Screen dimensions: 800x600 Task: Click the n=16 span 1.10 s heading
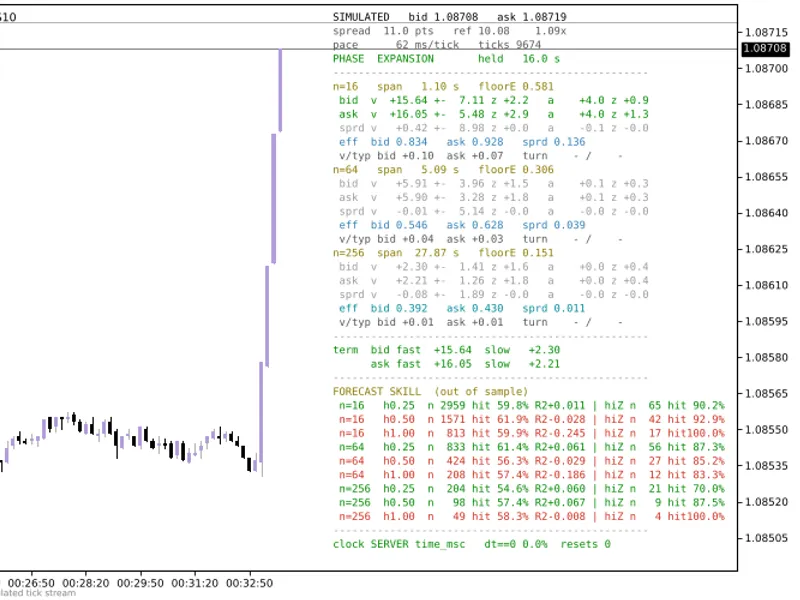click(x=396, y=86)
